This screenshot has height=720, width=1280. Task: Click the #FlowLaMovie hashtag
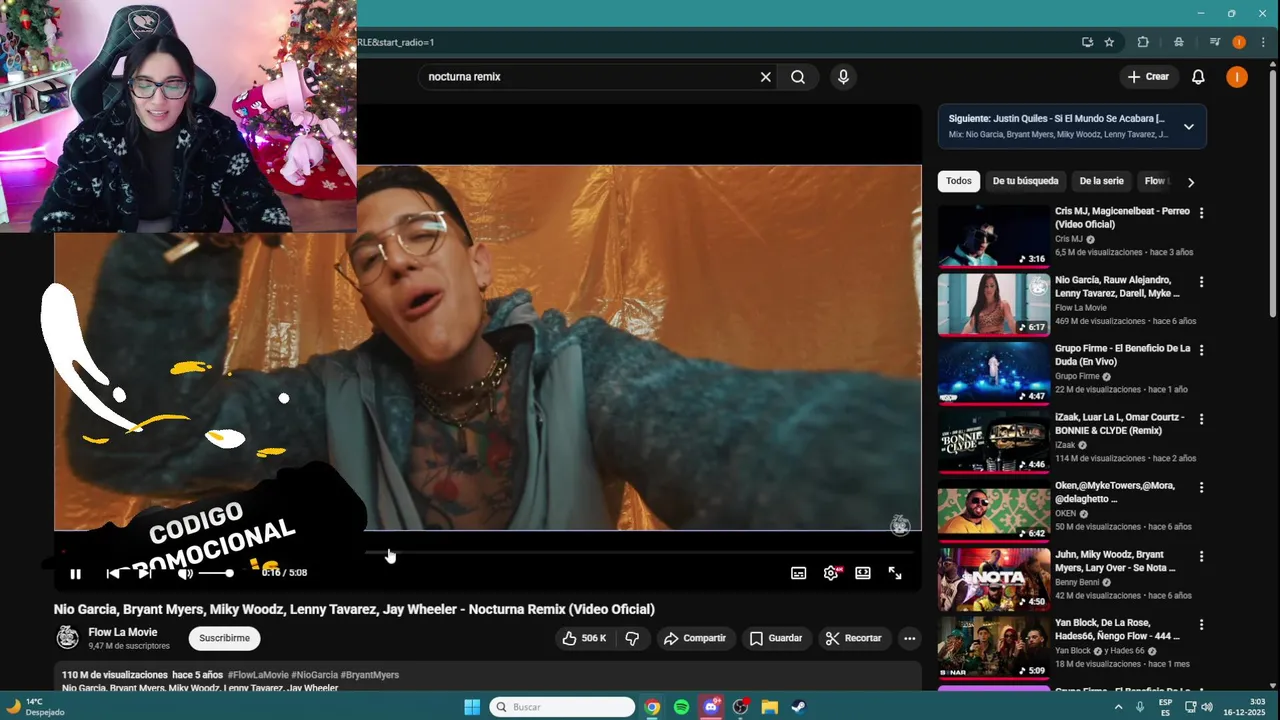pos(258,675)
